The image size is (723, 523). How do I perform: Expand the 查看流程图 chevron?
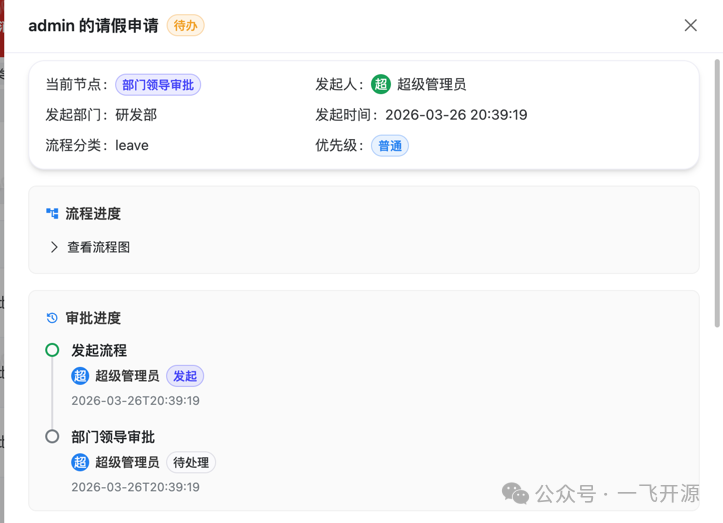coord(54,247)
